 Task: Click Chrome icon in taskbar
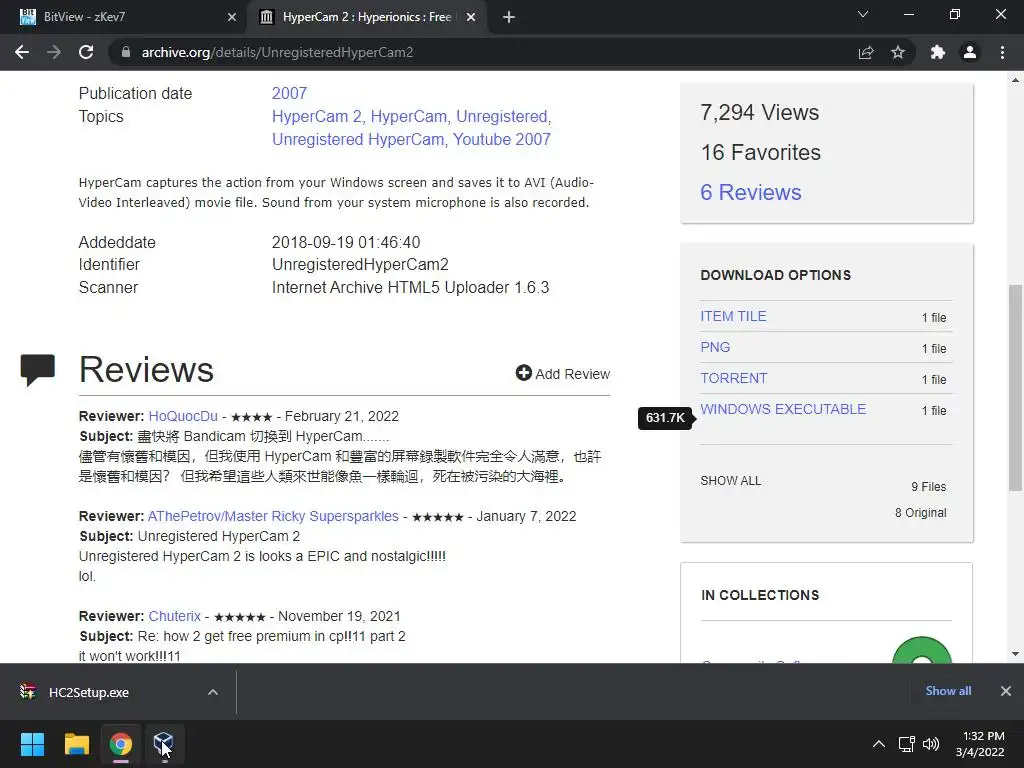tap(120, 744)
